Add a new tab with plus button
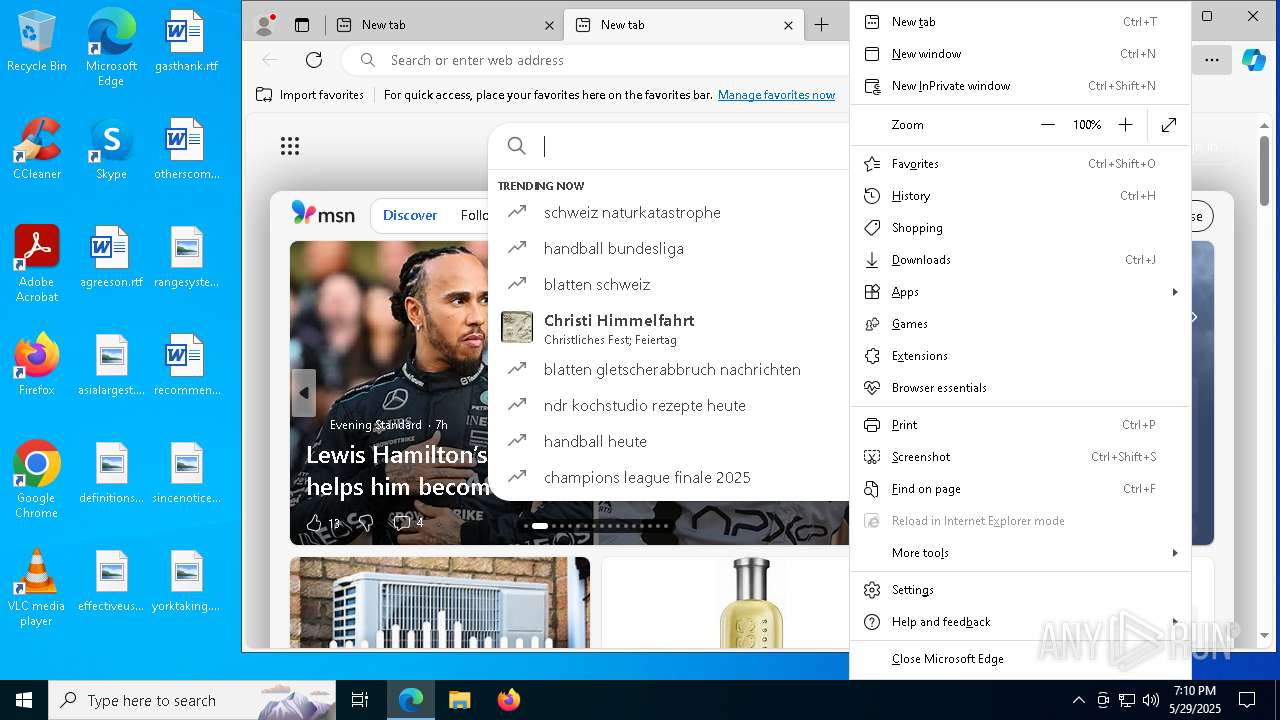This screenshot has width=1280, height=720. [821, 25]
